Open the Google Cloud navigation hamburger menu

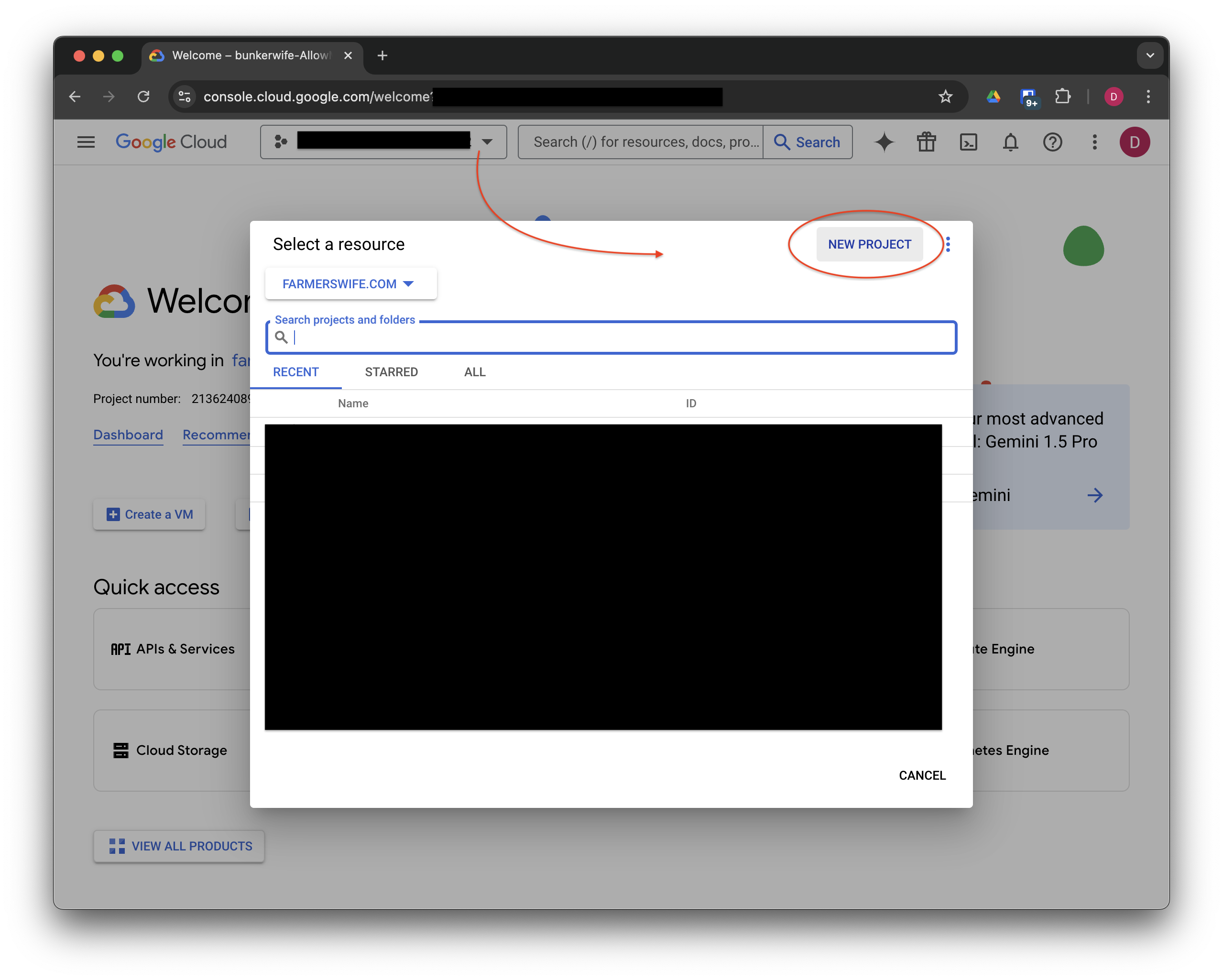pyautogui.click(x=86, y=142)
